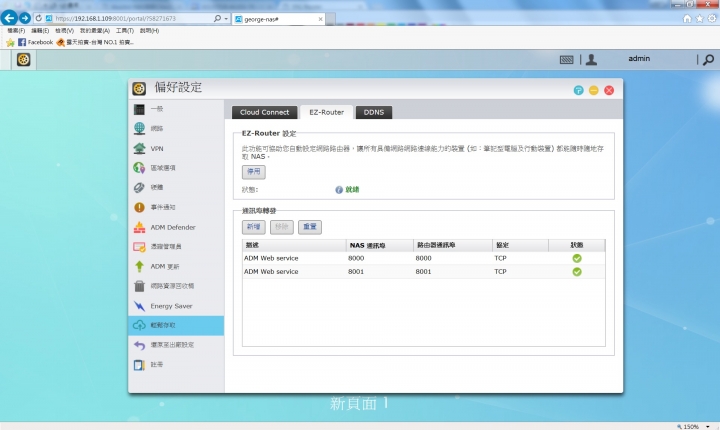Image resolution: width=720 pixels, height=430 pixels.
Task: Open a new browser tab
Action: 331,19
